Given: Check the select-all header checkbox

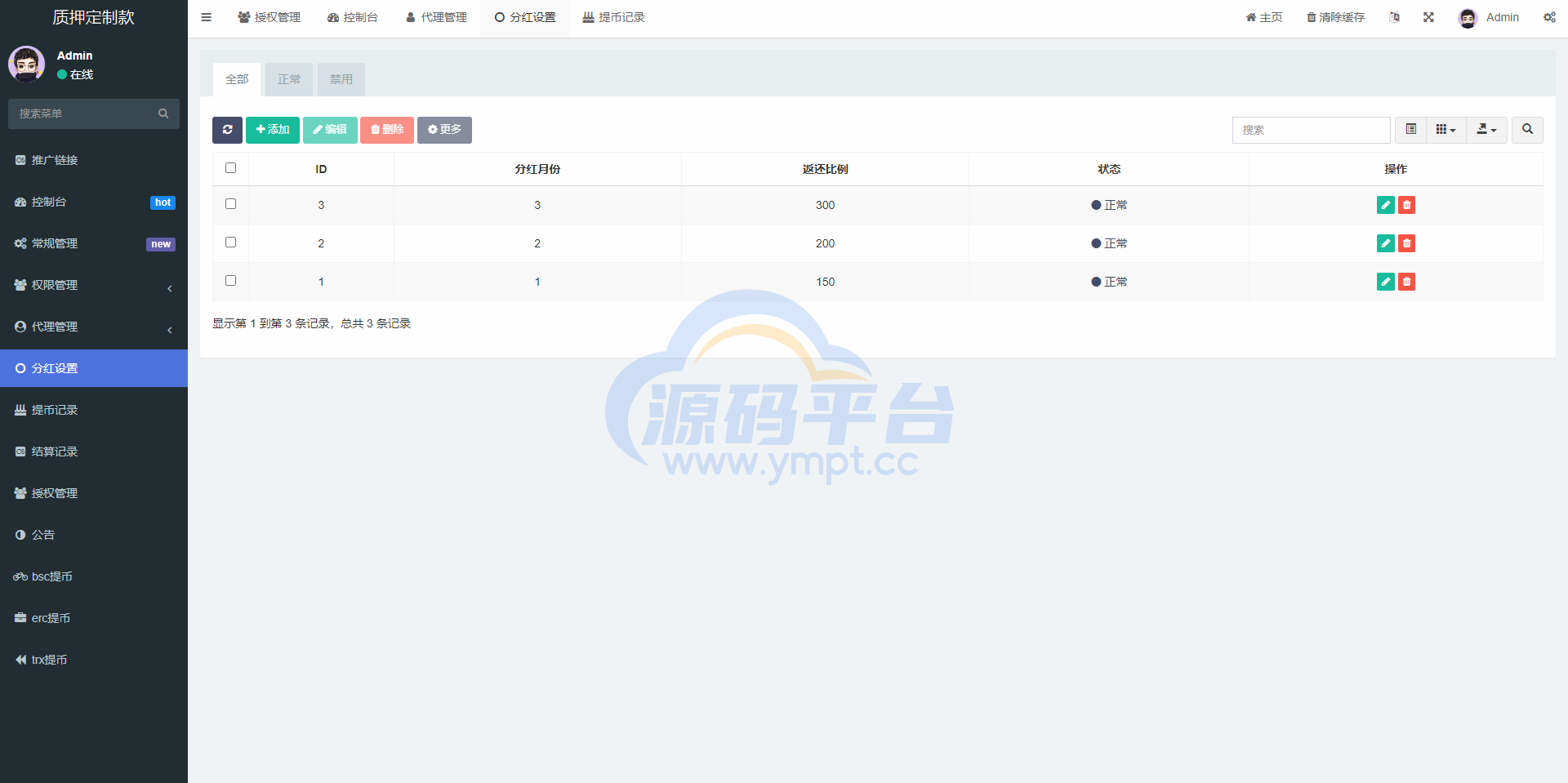Looking at the screenshot, I should click(x=230, y=168).
